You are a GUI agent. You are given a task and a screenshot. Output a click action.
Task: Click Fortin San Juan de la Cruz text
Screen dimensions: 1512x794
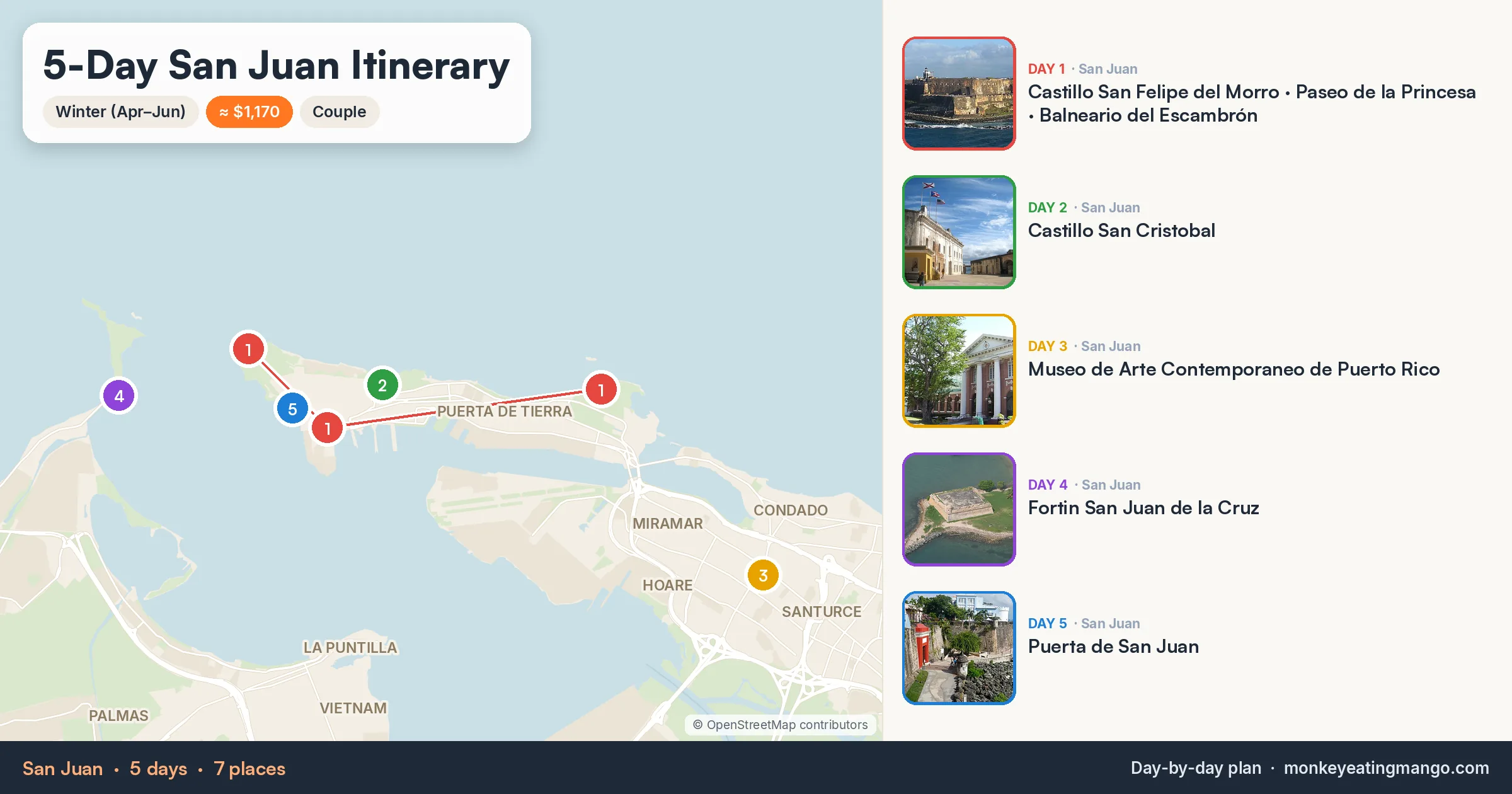coord(1143,508)
